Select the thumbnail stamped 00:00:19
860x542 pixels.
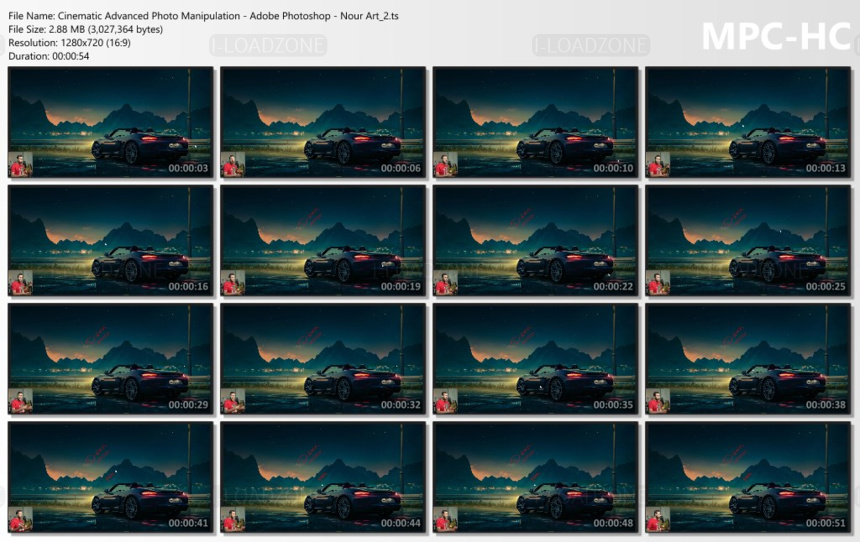(x=323, y=241)
